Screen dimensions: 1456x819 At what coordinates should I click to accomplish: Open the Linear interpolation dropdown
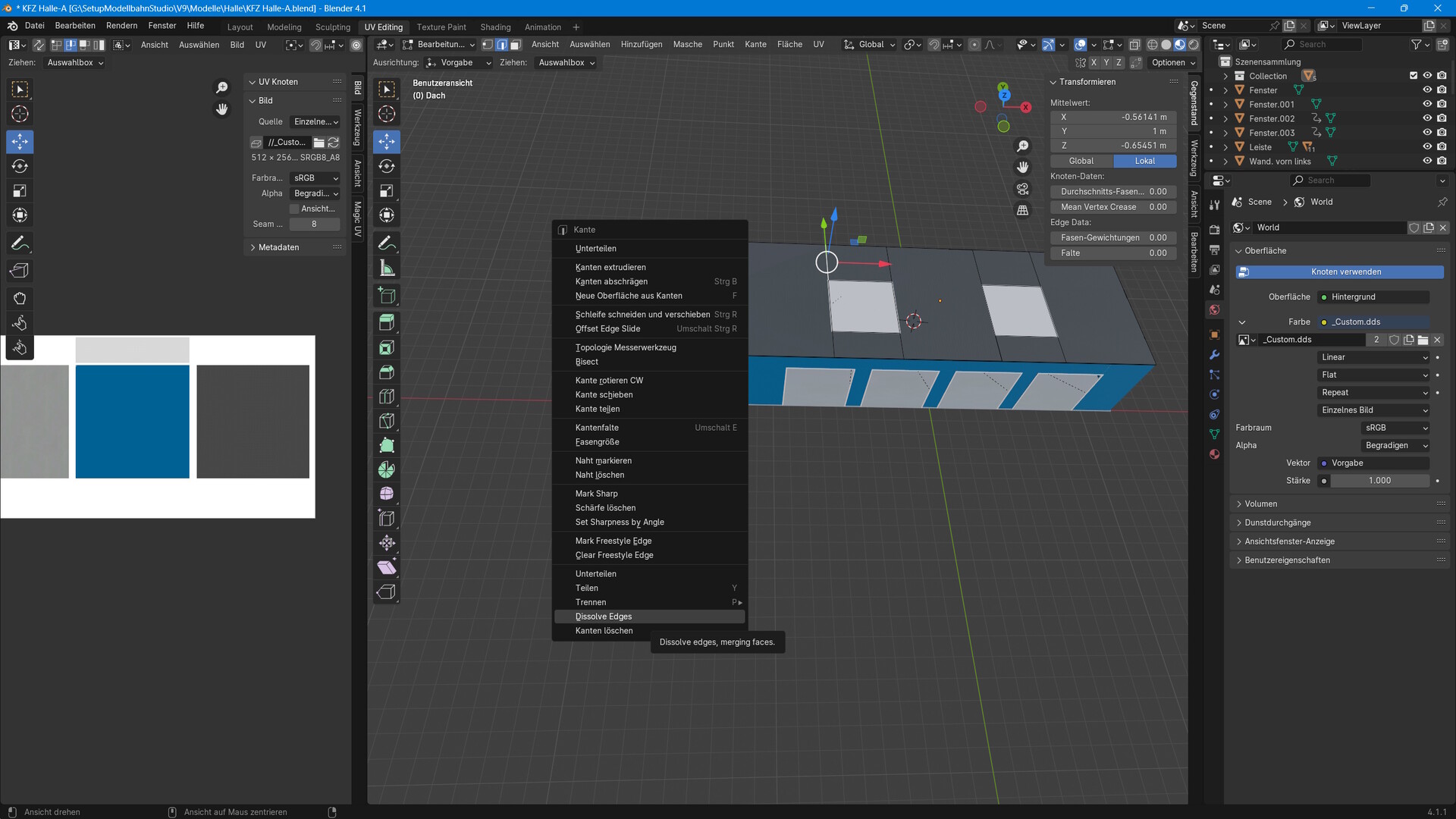click(1373, 357)
